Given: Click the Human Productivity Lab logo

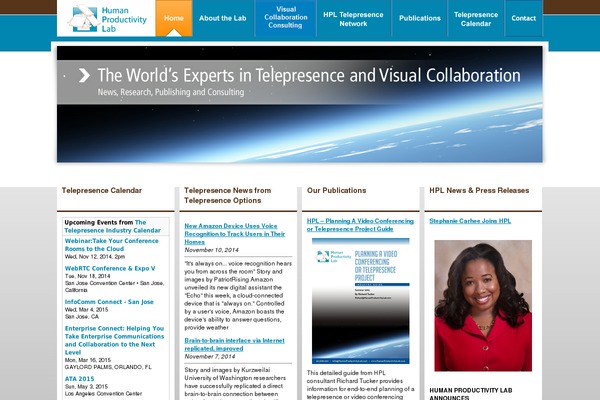Looking at the screenshot, I should click(107, 19).
